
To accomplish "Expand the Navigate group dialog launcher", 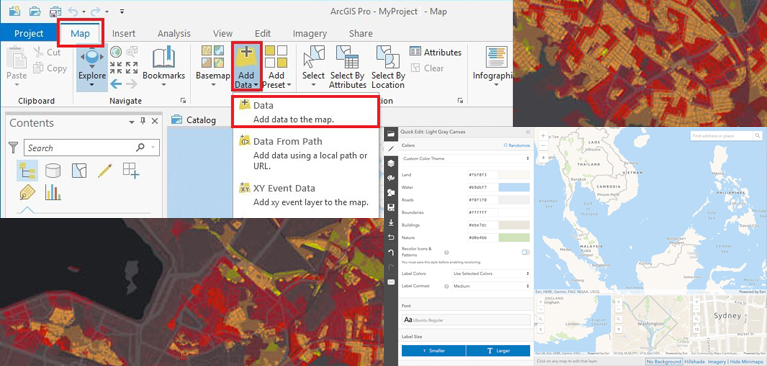I will click(183, 100).
